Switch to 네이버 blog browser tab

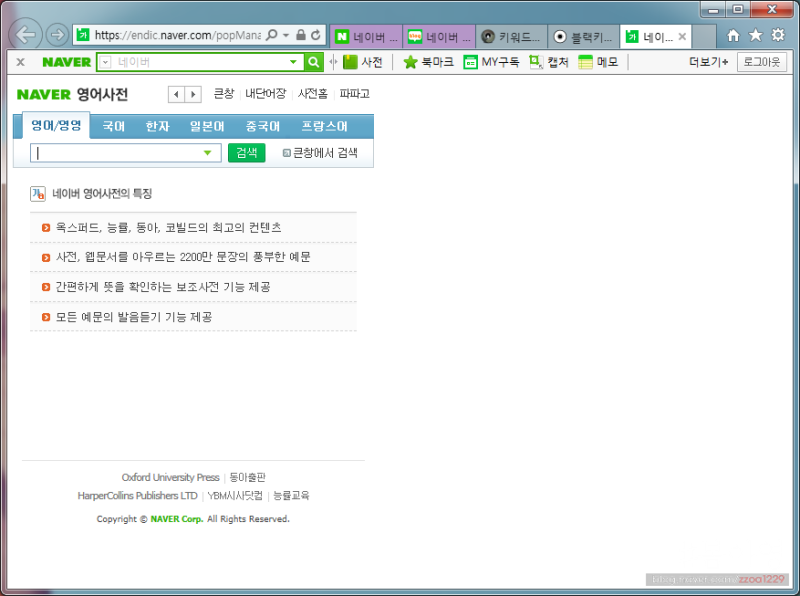point(439,37)
